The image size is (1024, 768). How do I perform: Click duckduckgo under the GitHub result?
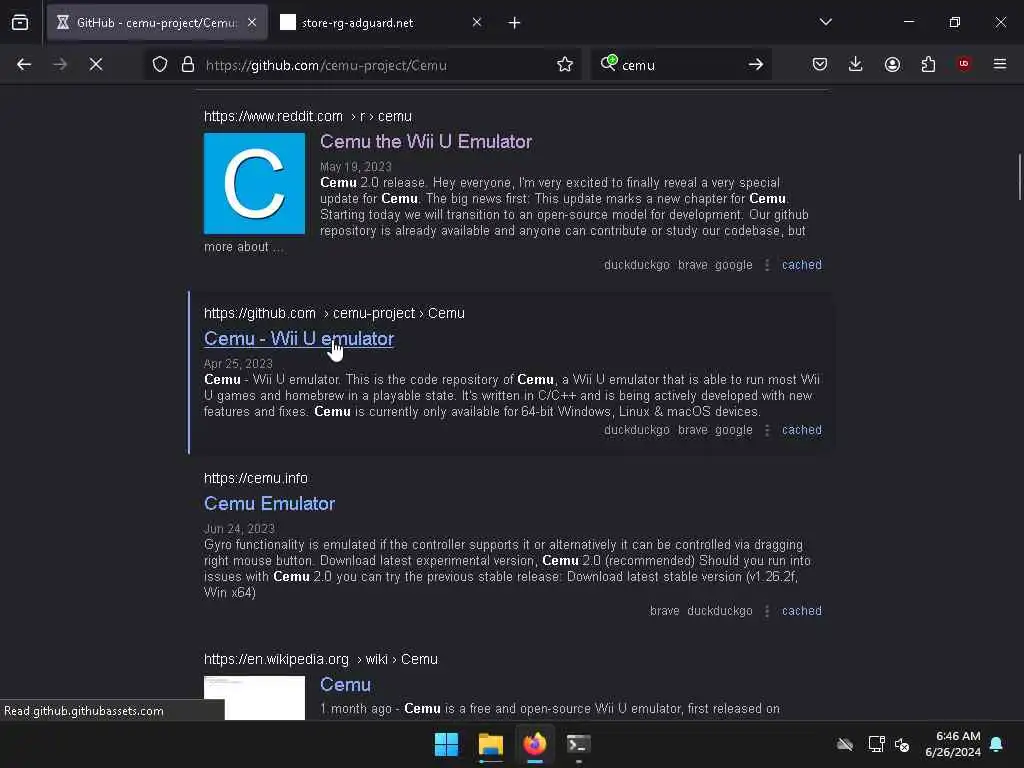coord(637,430)
